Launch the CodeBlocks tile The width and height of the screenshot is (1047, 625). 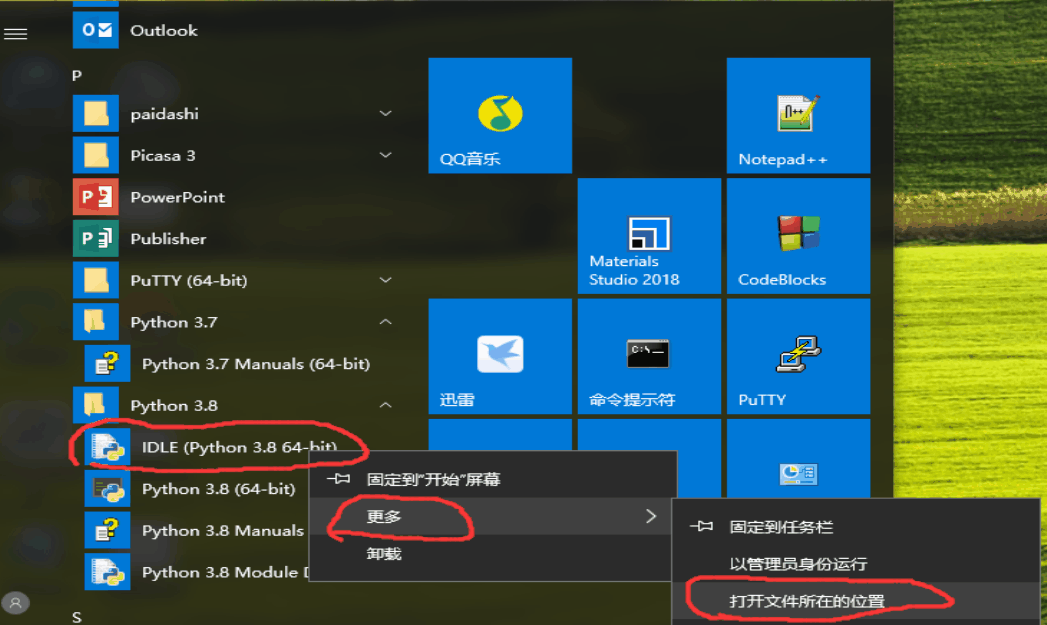pyautogui.click(x=799, y=236)
